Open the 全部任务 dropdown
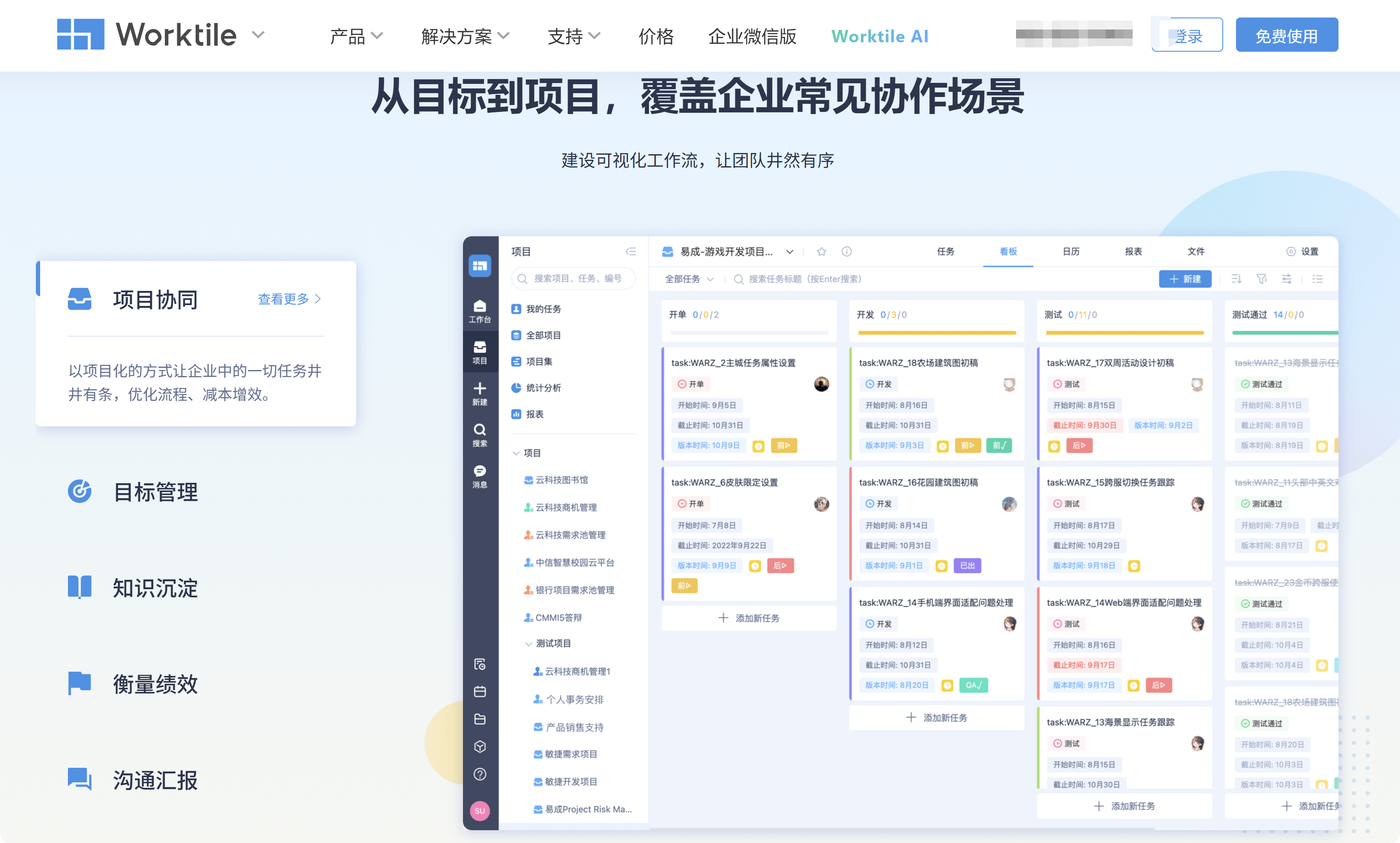The image size is (1400, 843). coord(688,279)
